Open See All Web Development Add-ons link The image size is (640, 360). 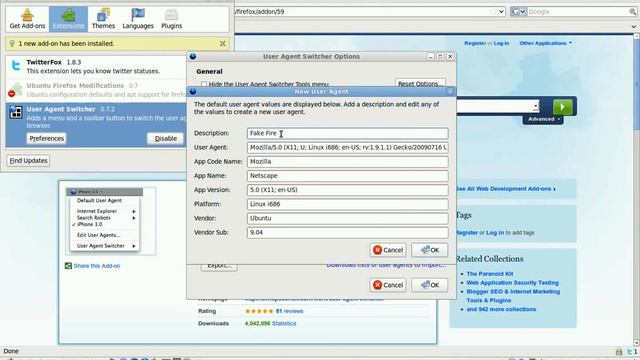[x=506, y=189]
